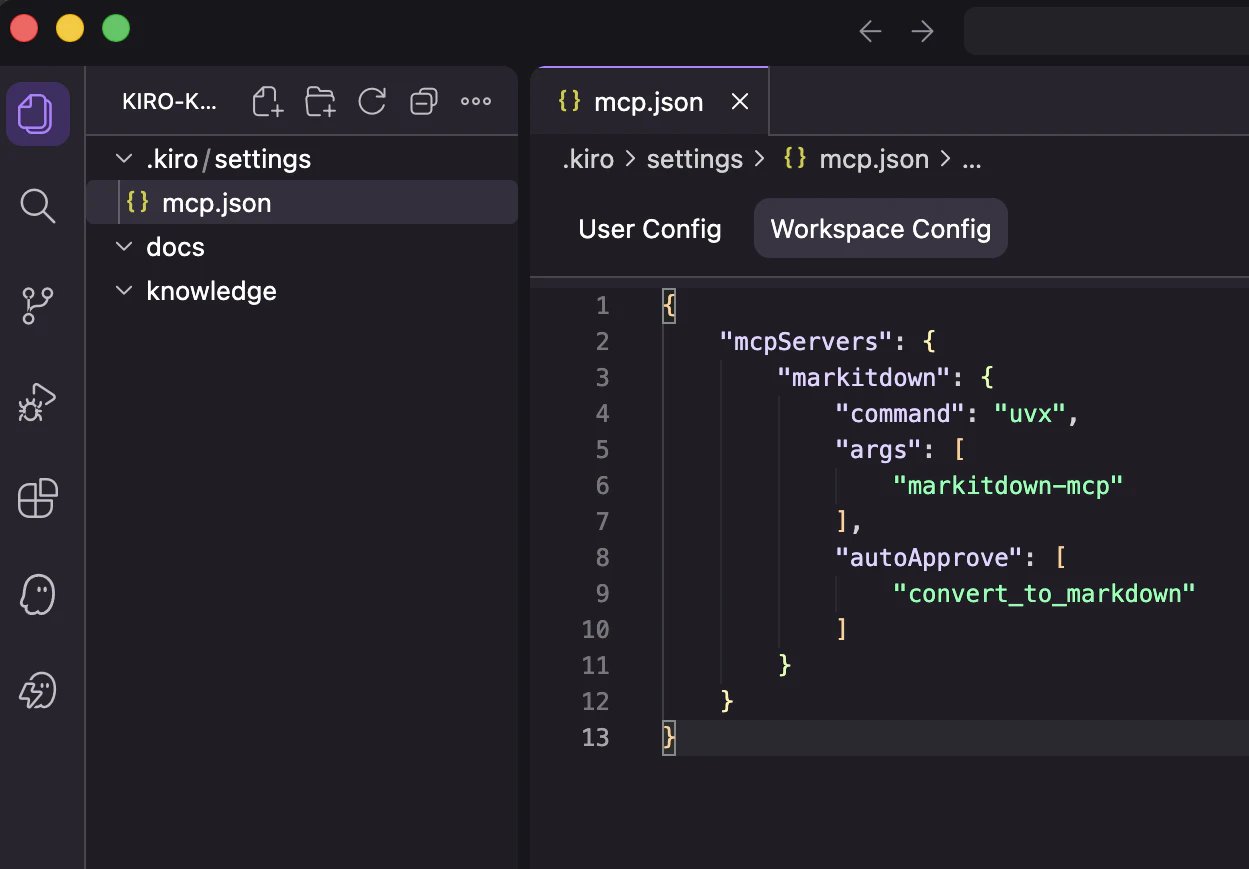This screenshot has height=869, width=1249.
Task: Open explorer more actions menu
Action: [x=476, y=101]
